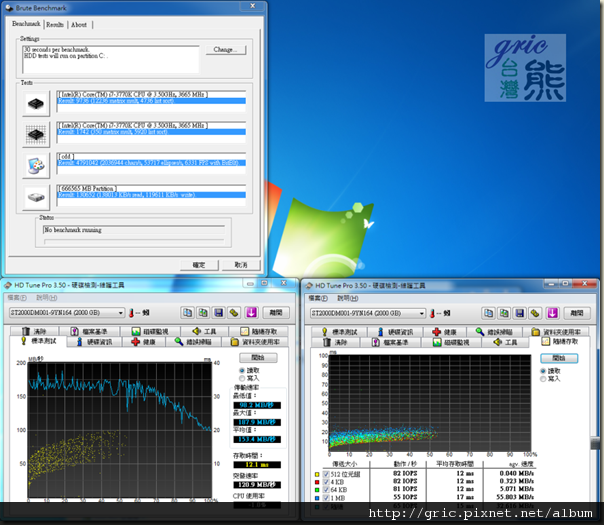
Task: Select 讀取 (read) radio in left HD Tune
Action: tap(242, 370)
